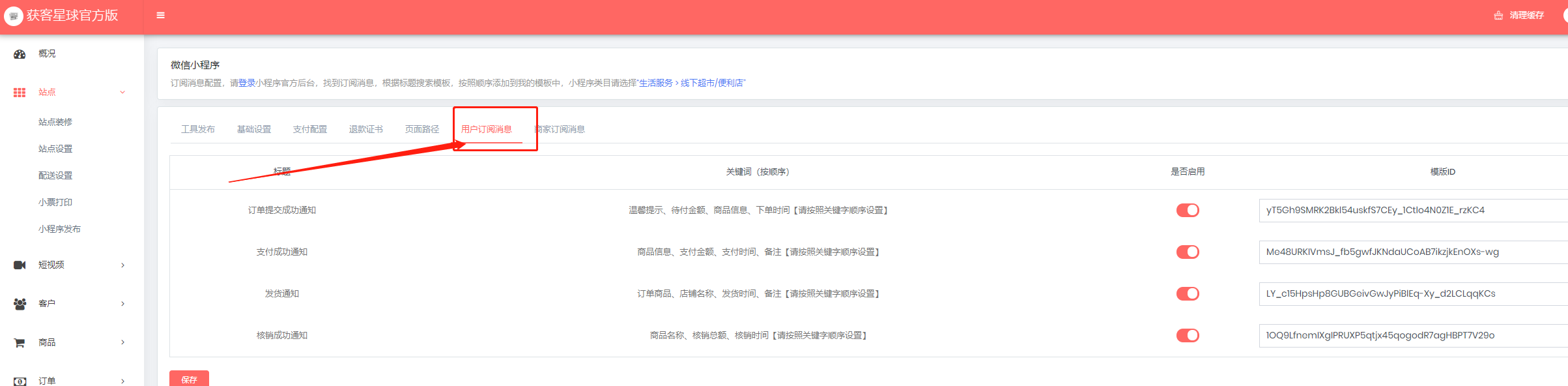Toggle off 支付成功通知 switch

[1187, 252]
